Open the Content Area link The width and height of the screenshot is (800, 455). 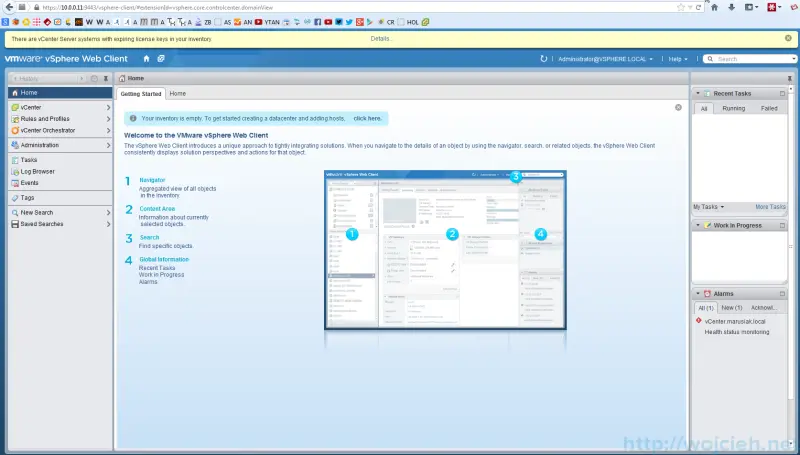[157, 209]
